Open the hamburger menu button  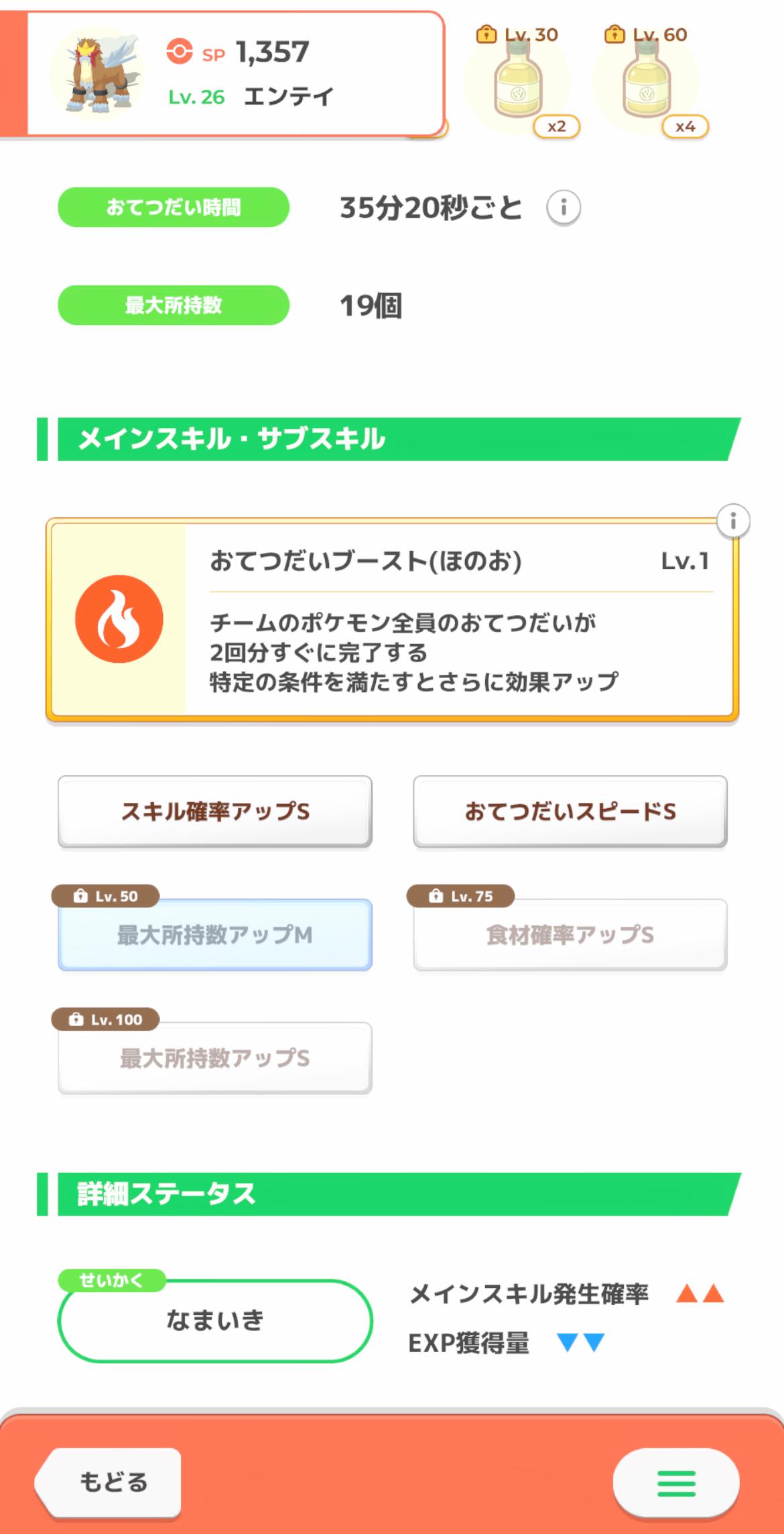click(676, 1483)
